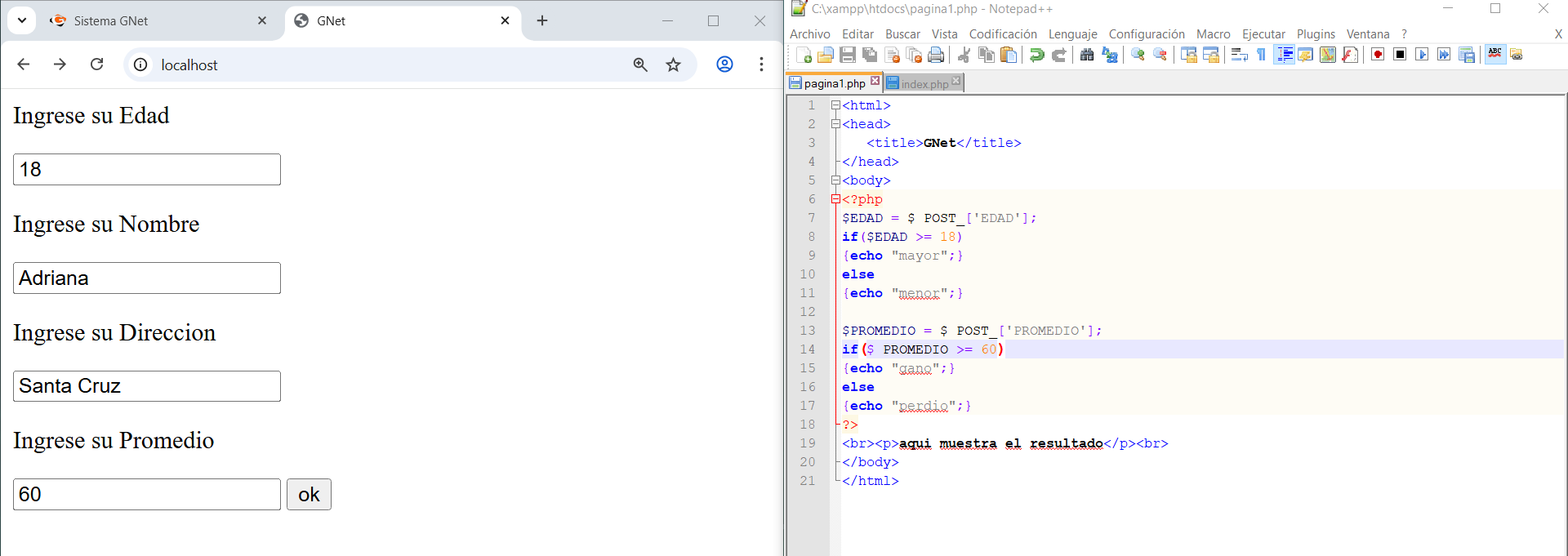Screen dimensions: 1568x556
Task: Print the document from the toolbar
Action: (936, 55)
